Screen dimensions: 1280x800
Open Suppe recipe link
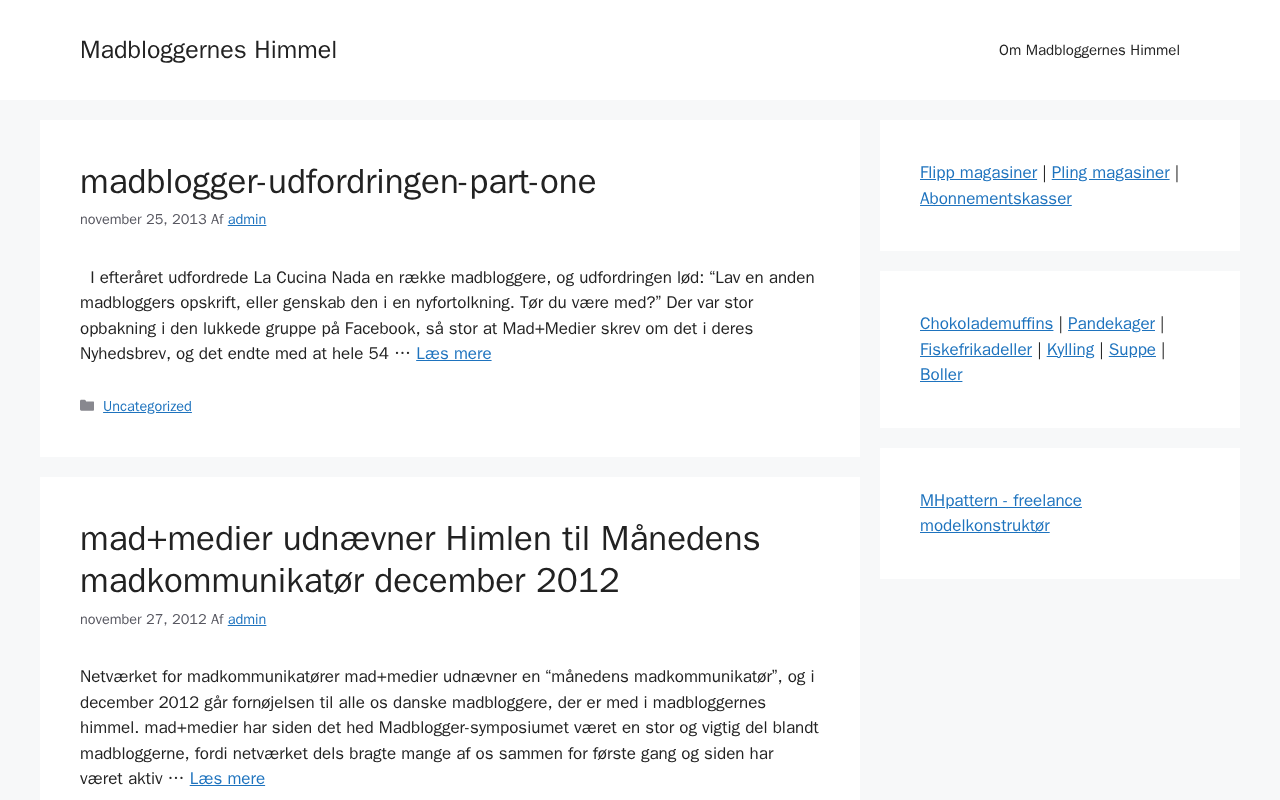[x=1132, y=349]
